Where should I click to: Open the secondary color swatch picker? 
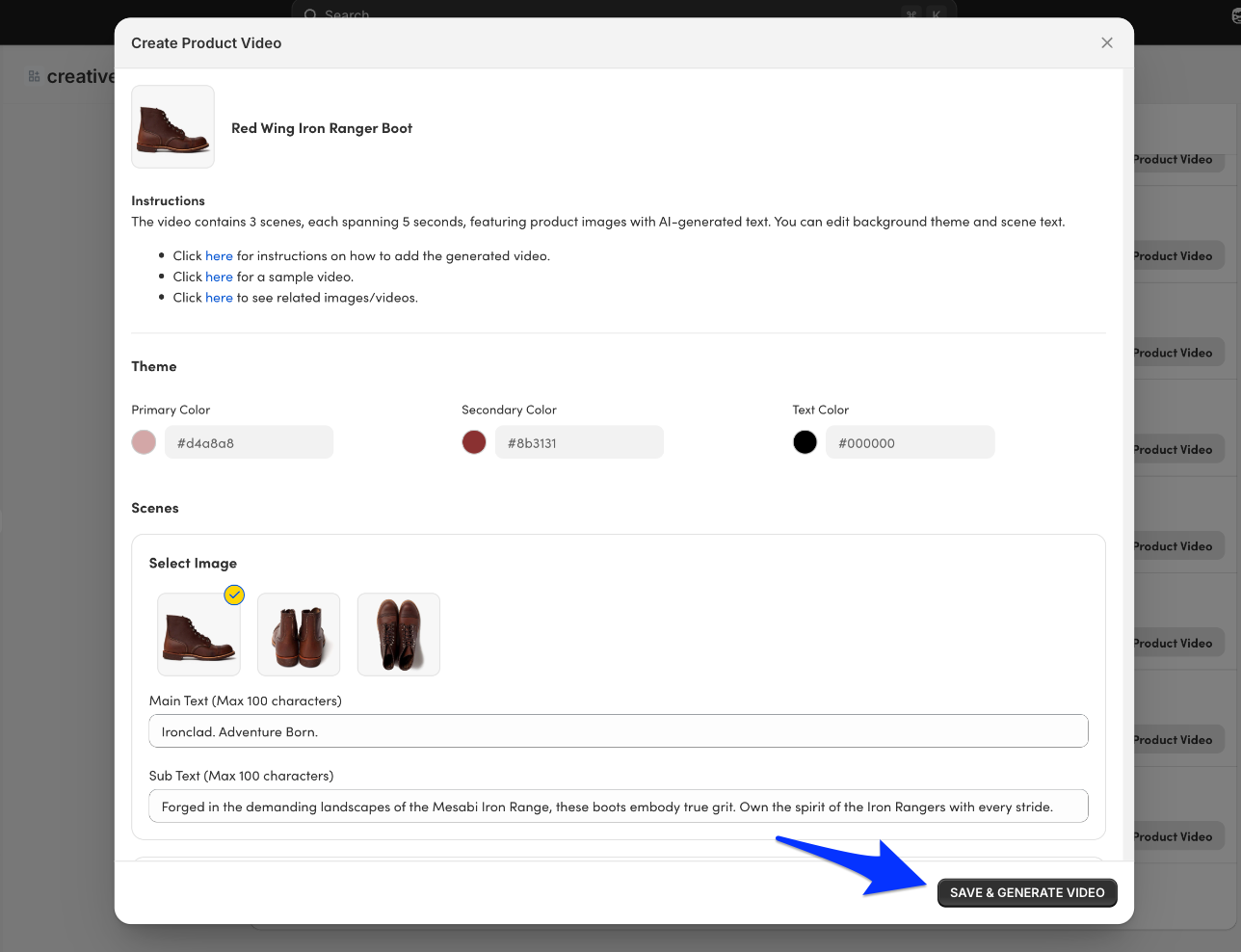click(474, 442)
